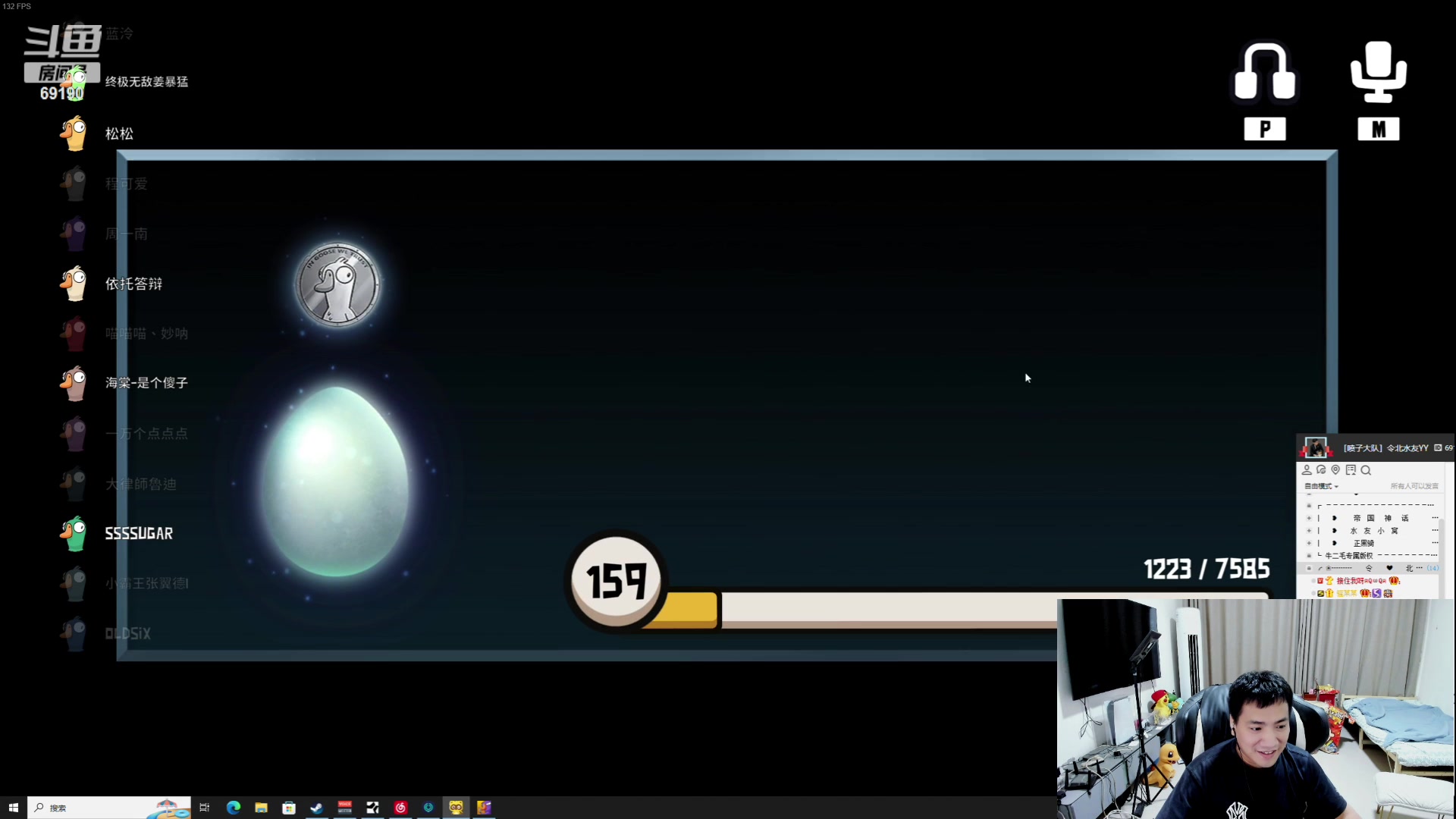
Task: Open the dark teal circular taskbar icon
Action: 428,808
